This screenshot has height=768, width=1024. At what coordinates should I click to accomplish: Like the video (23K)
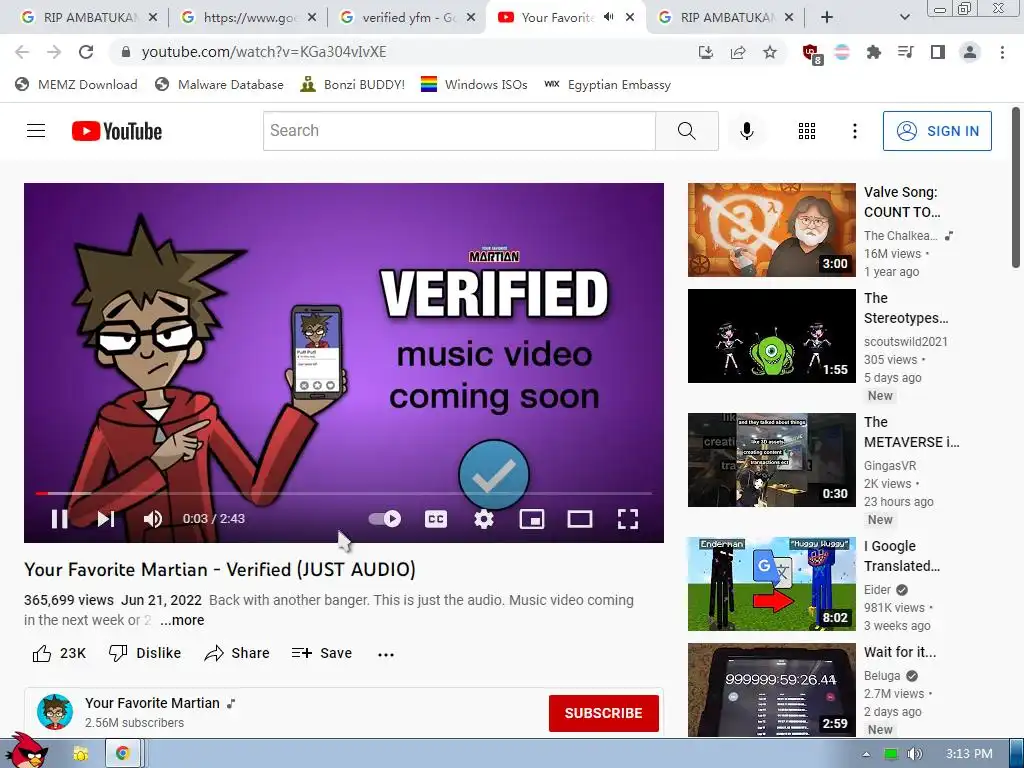59,653
